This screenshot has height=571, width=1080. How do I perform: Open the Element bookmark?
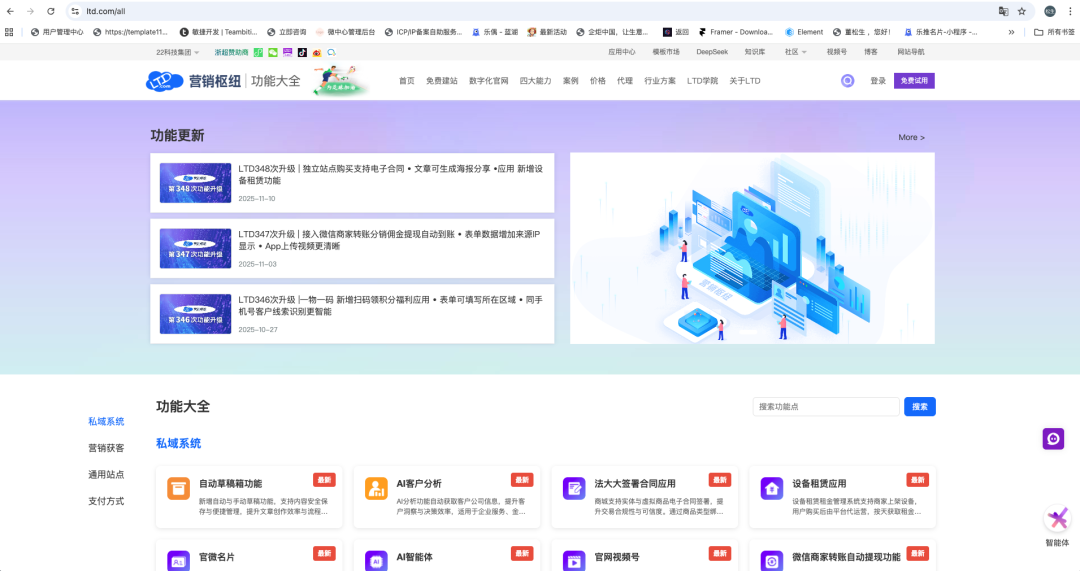coord(804,32)
